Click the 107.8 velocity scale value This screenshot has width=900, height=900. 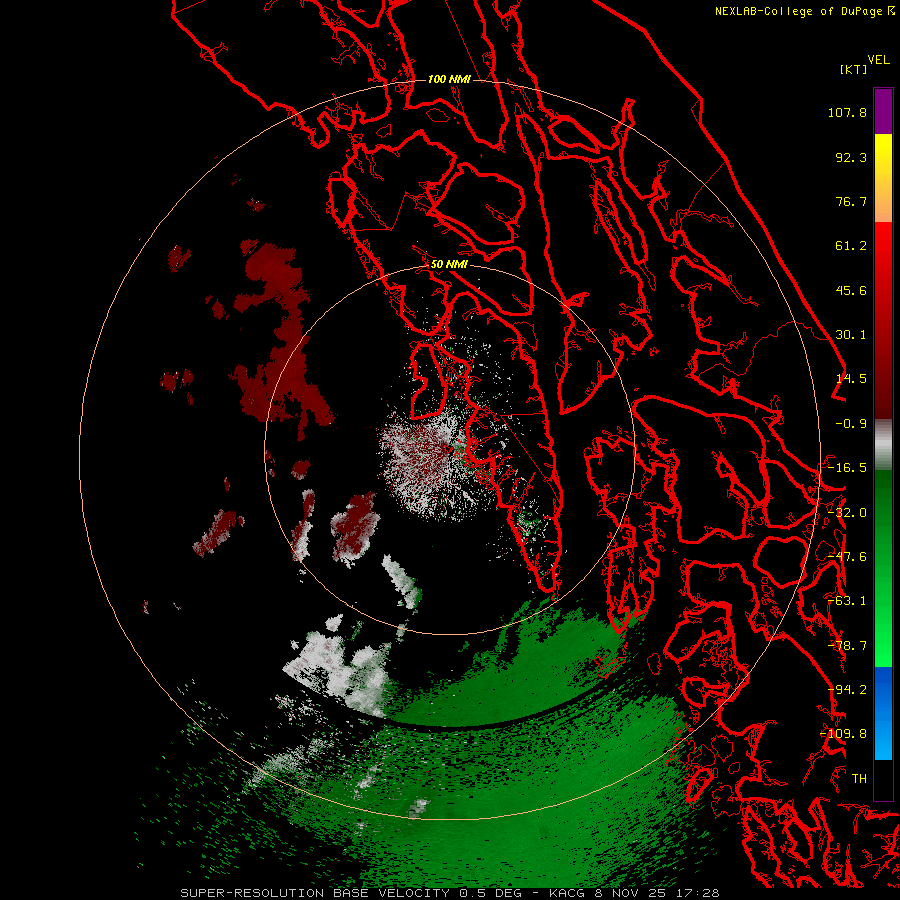[847, 112]
